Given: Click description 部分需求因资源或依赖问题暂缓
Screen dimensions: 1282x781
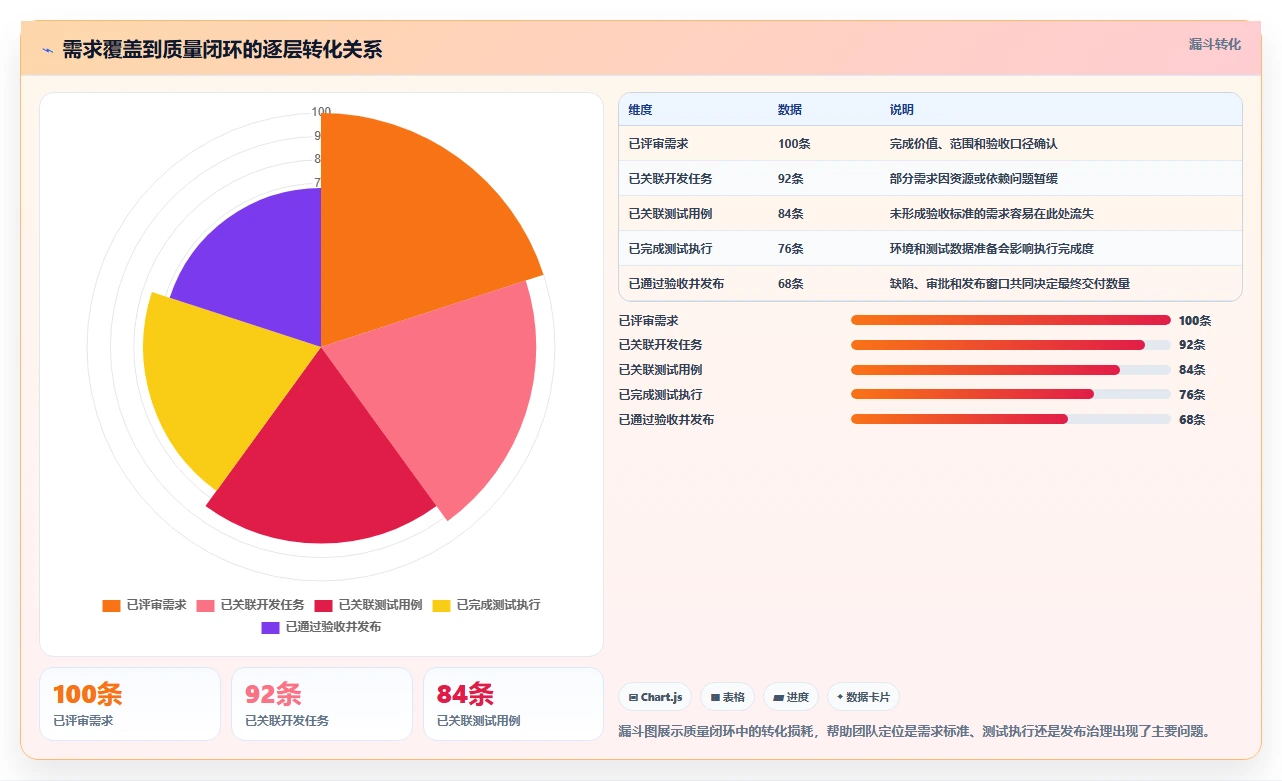Looking at the screenshot, I should 973,179.
